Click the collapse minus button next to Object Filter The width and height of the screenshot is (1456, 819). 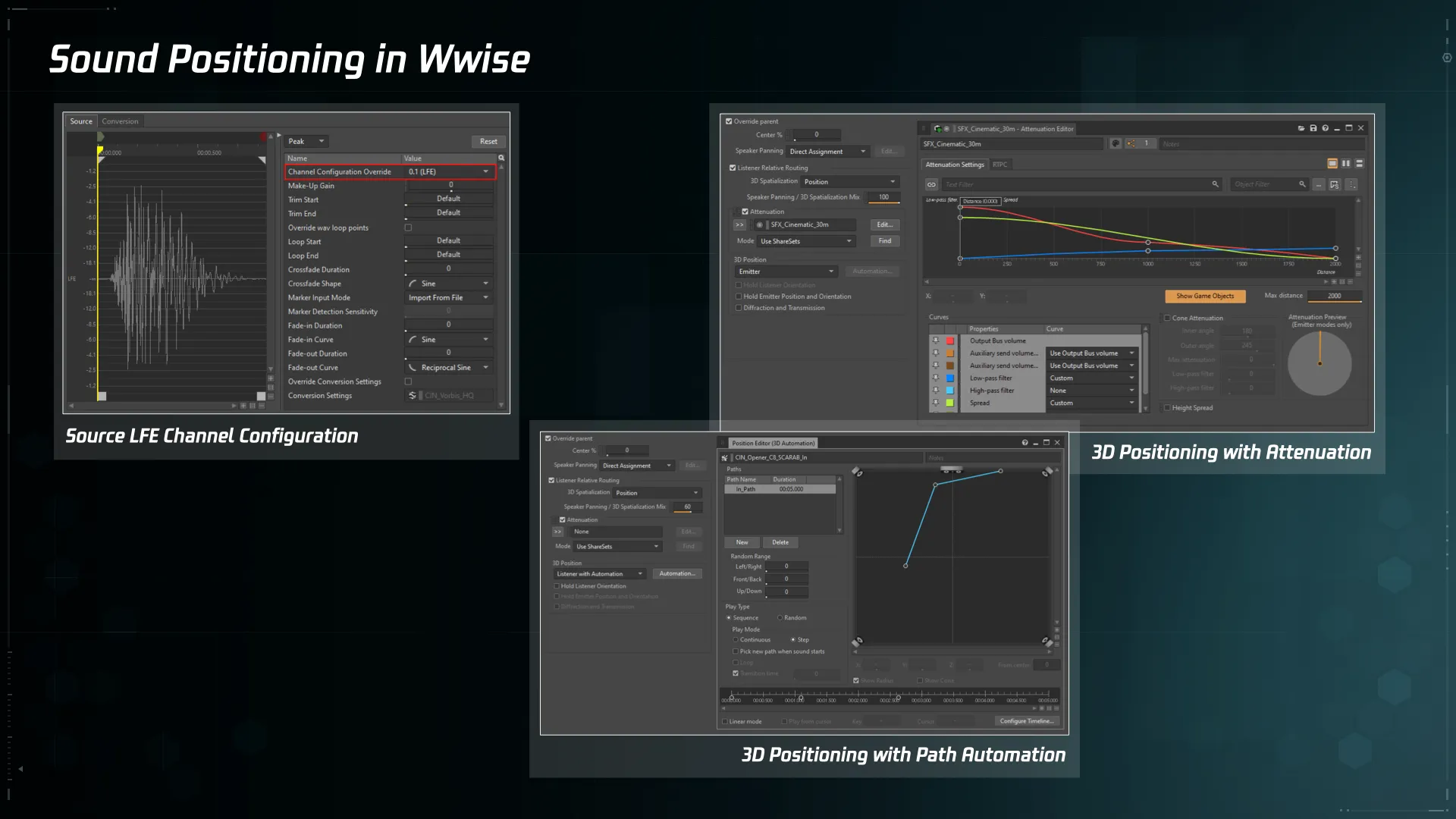coord(1319,184)
